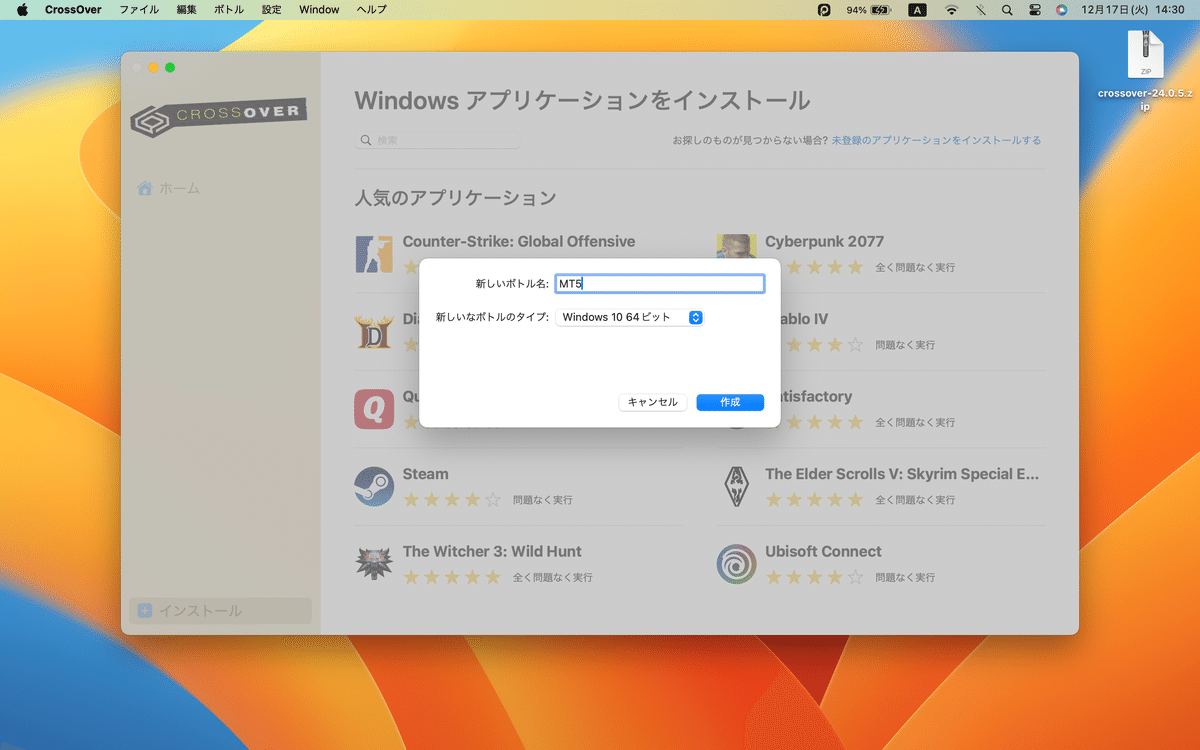Click the Ubisoft Connect star rating
Screen dimensions: 1200x750
click(x=813, y=577)
